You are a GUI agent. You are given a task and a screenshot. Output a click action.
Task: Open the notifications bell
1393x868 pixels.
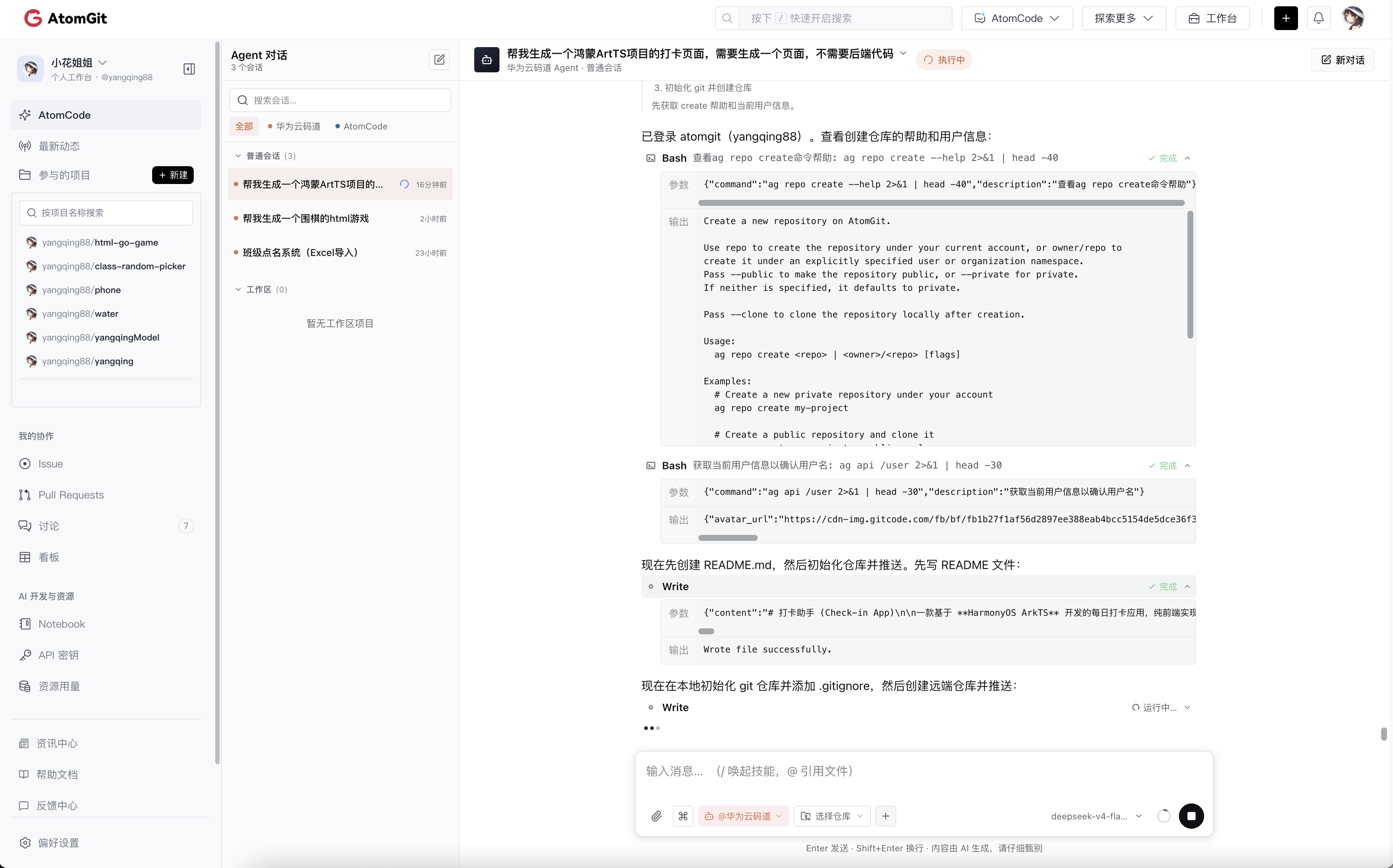point(1318,19)
